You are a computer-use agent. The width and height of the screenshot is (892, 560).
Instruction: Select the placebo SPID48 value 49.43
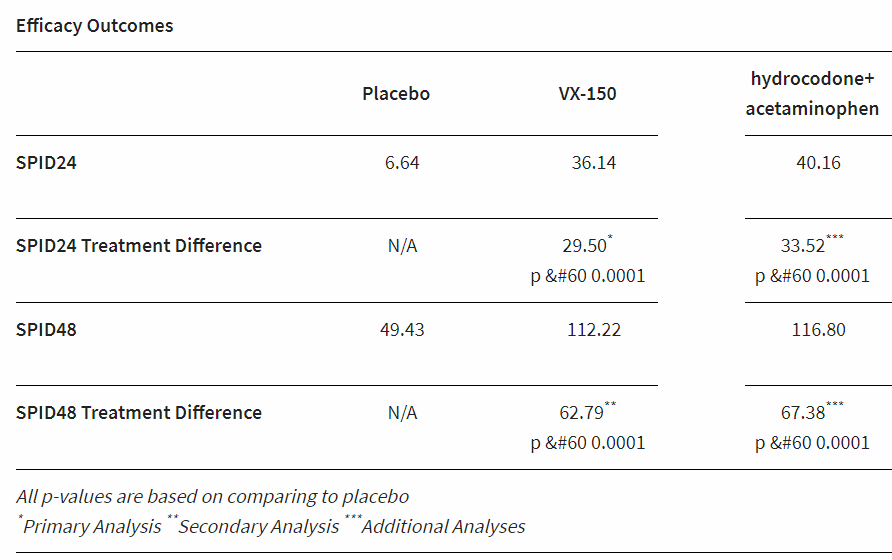click(402, 329)
